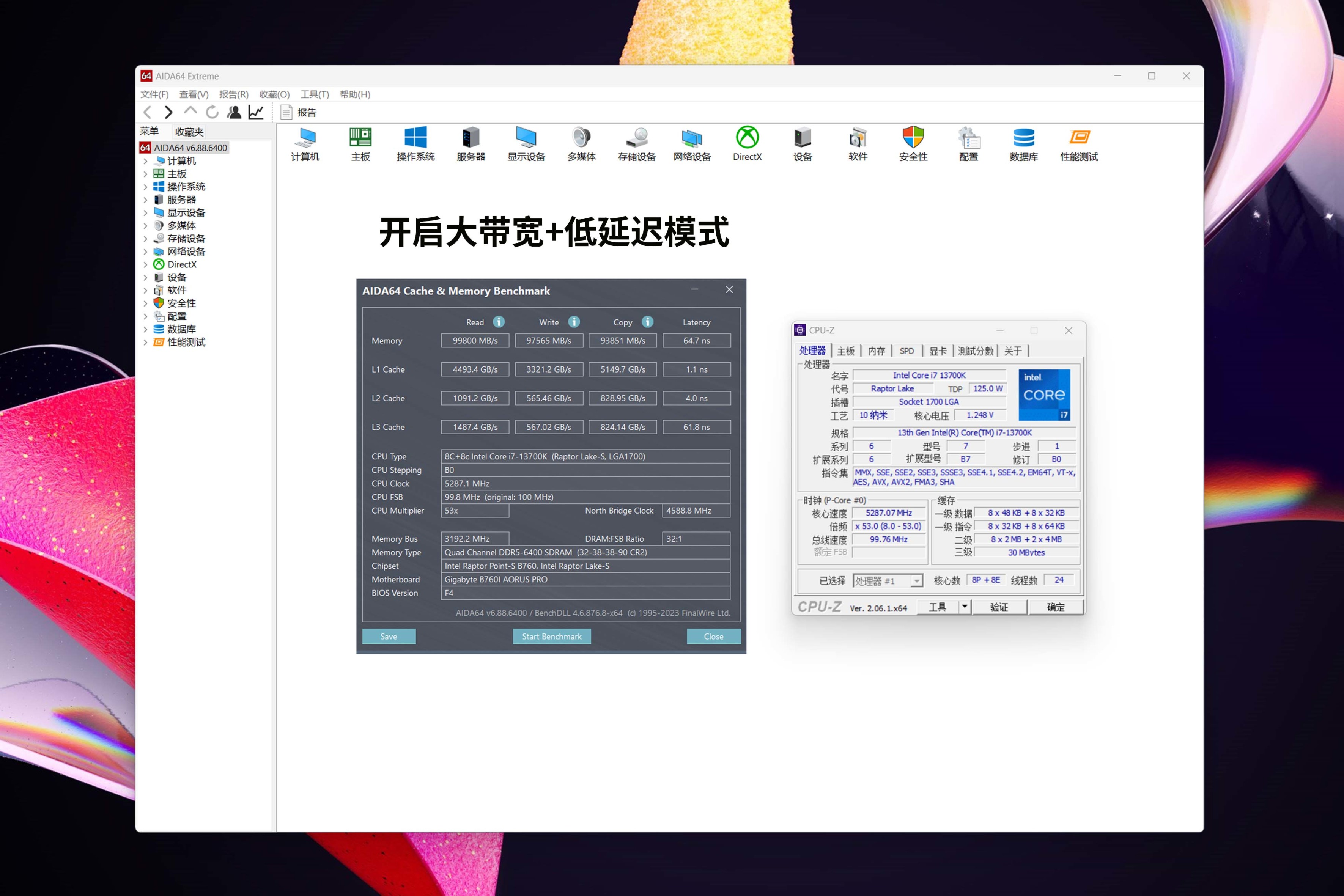Image resolution: width=1344 pixels, height=896 pixels.
Task: Expand the 计算机 tree node
Action: coord(145,161)
